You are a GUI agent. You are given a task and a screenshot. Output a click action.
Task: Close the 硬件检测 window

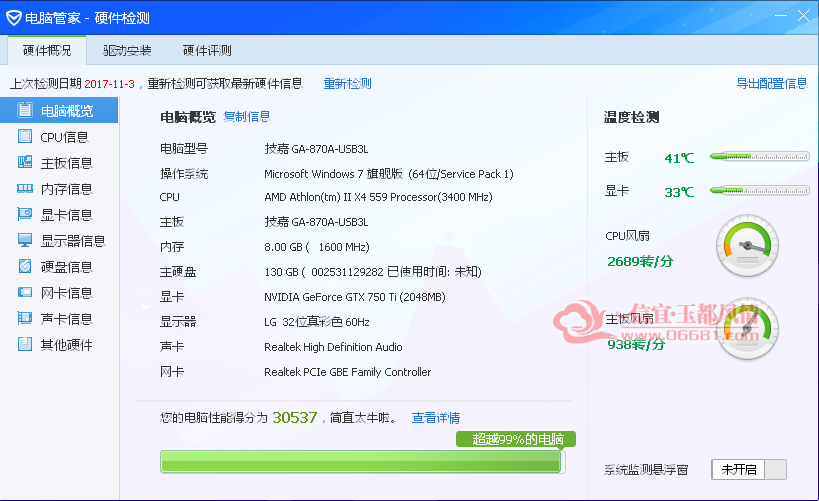coord(803,16)
